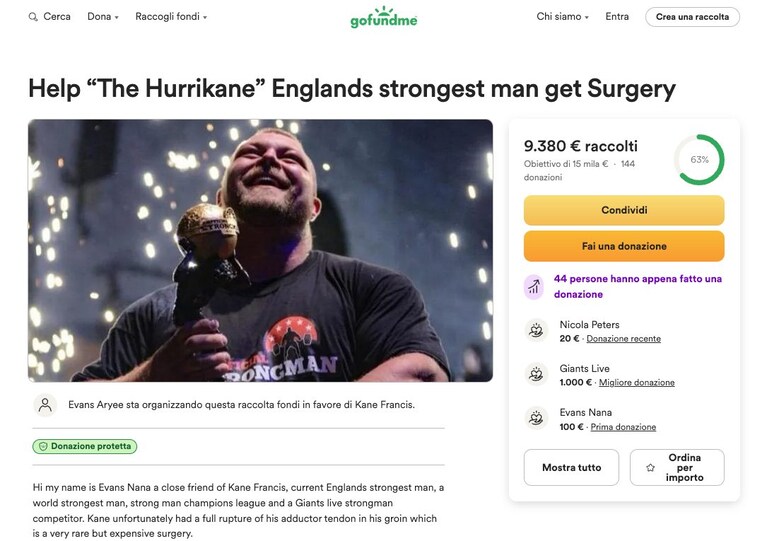
Task: Expand the Dona dropdown menu
Action: coord(103,17)
